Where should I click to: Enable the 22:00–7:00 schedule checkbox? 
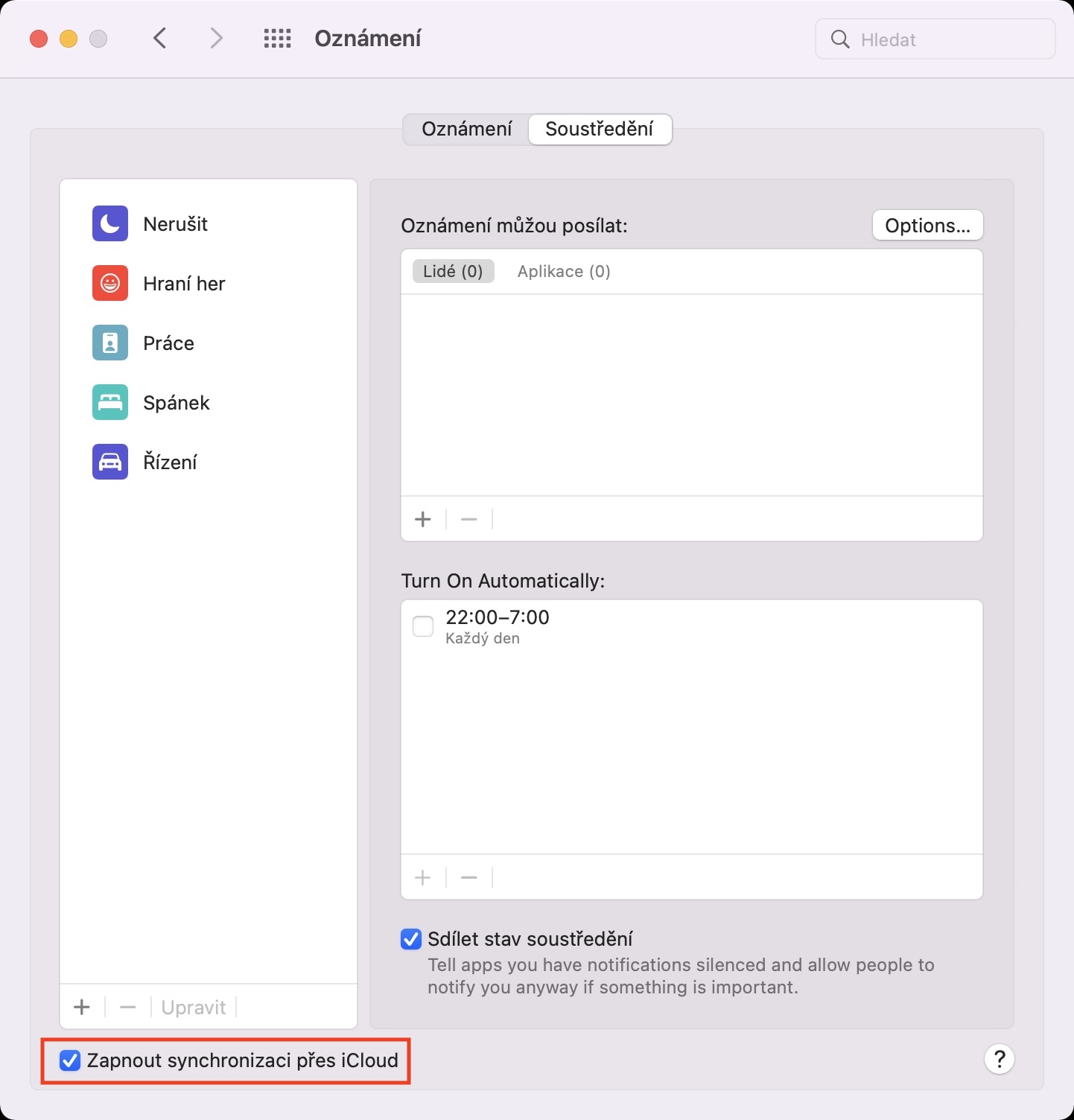tap(423, 626)
